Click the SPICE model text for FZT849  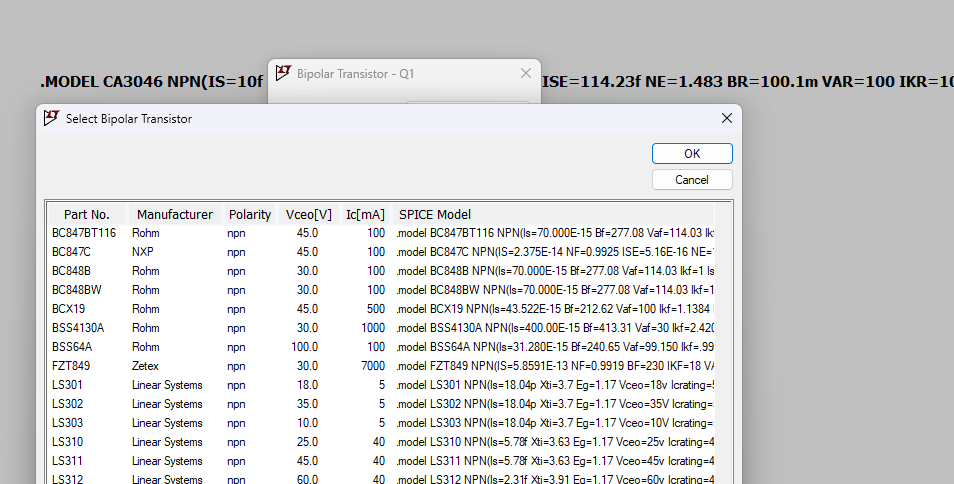(x=555, y=366)
